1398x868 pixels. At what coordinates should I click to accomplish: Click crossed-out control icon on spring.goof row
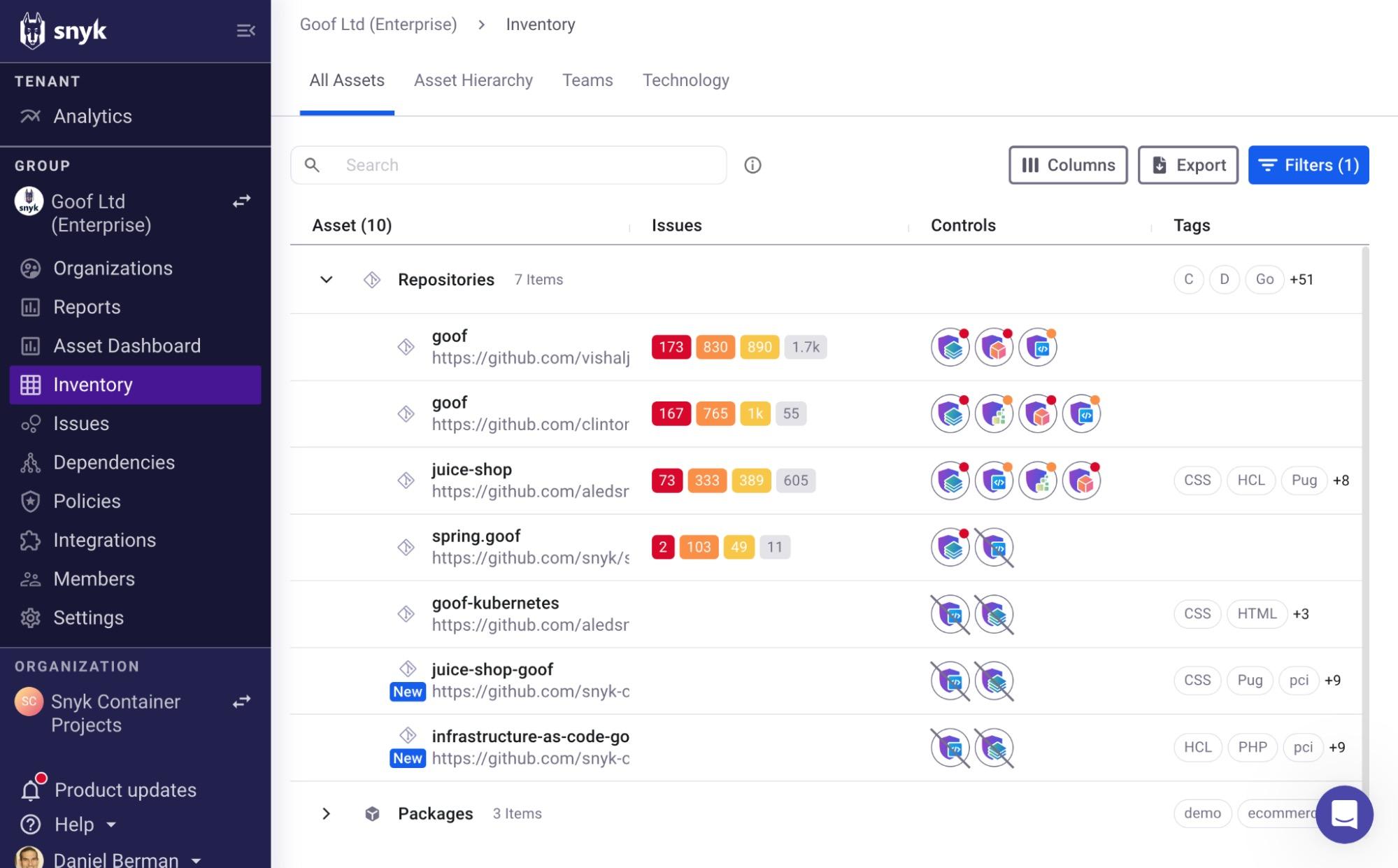click(994, 547)
